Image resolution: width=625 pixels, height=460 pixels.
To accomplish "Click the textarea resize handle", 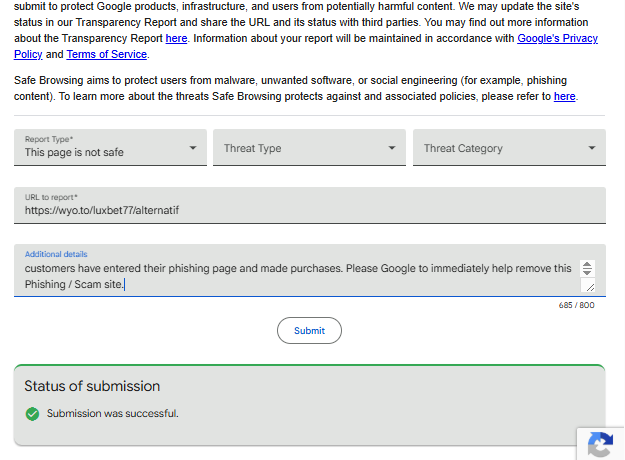I will click(588, 287).
